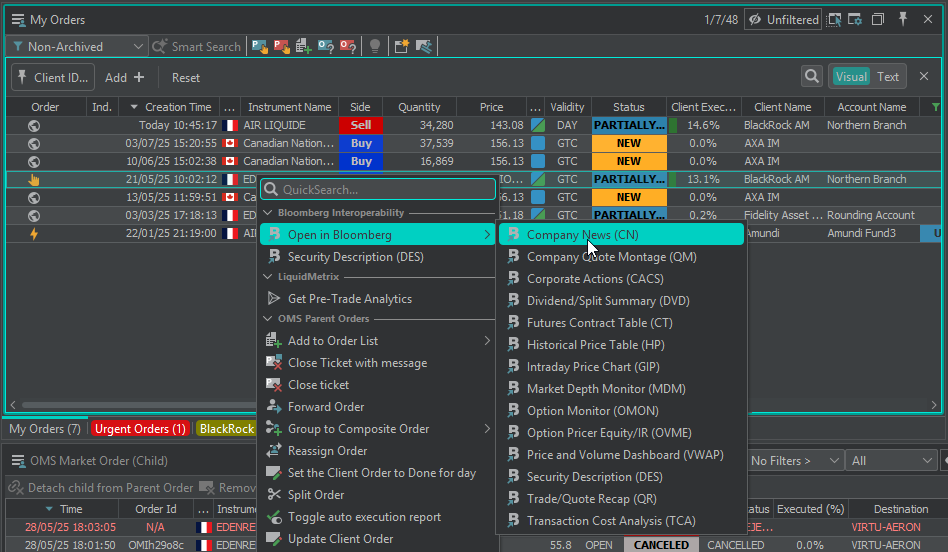Select Corporate Actions (CACS)

(622, 279)
